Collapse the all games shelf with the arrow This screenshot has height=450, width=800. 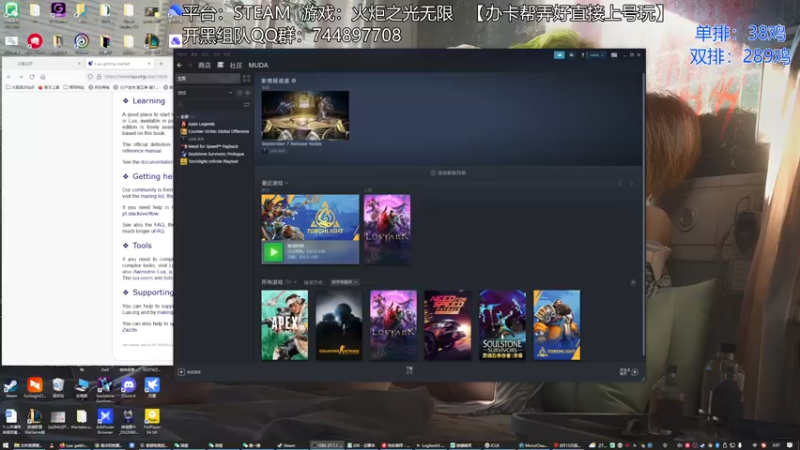(633, 282)
